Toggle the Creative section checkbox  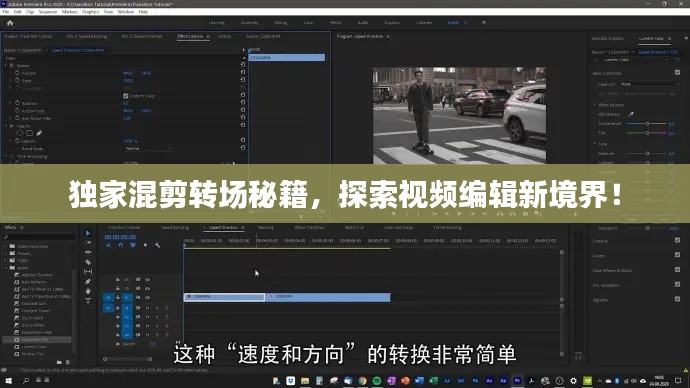pos(677,240)
